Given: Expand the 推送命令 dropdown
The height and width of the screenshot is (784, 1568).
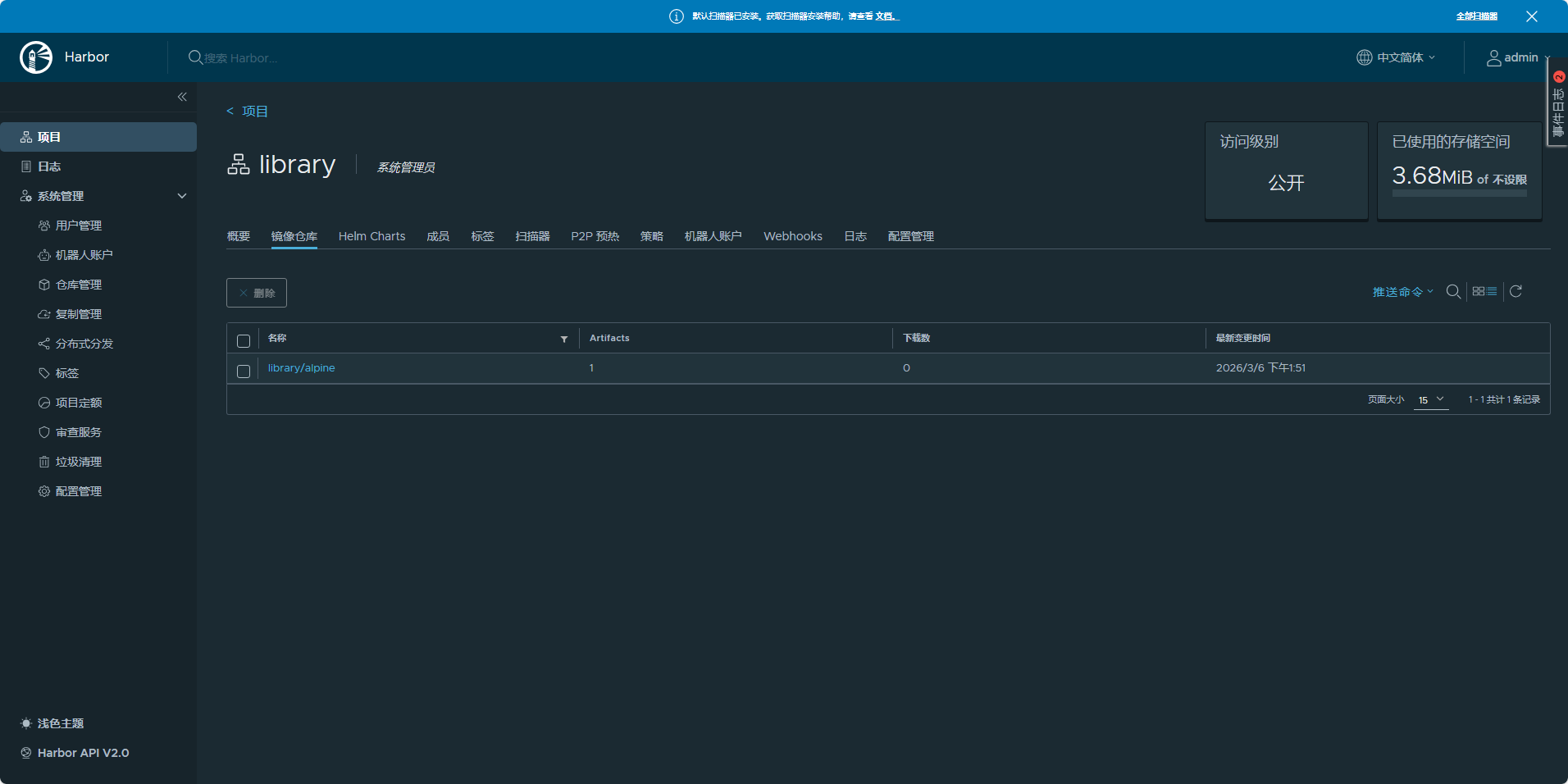Looking at the screenshot, I should point(1403,292).
